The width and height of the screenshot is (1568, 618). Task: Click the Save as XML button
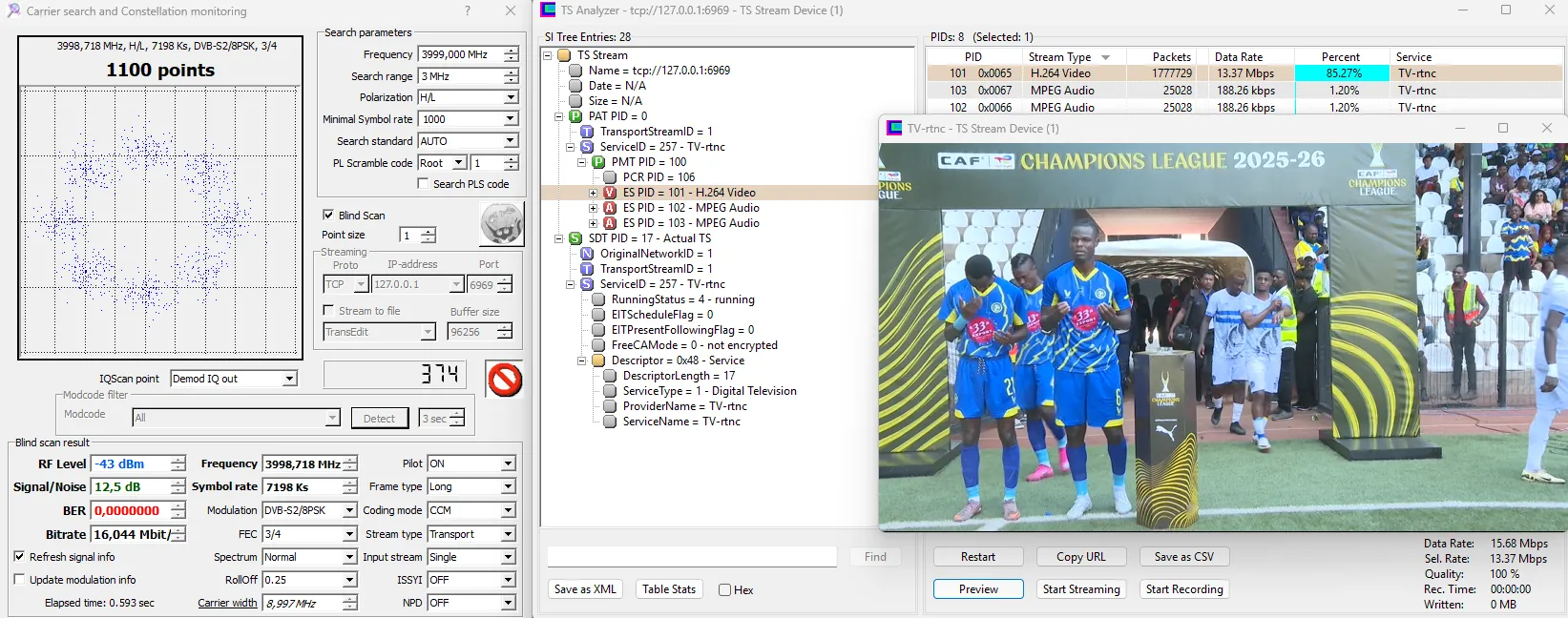[585, 589]
